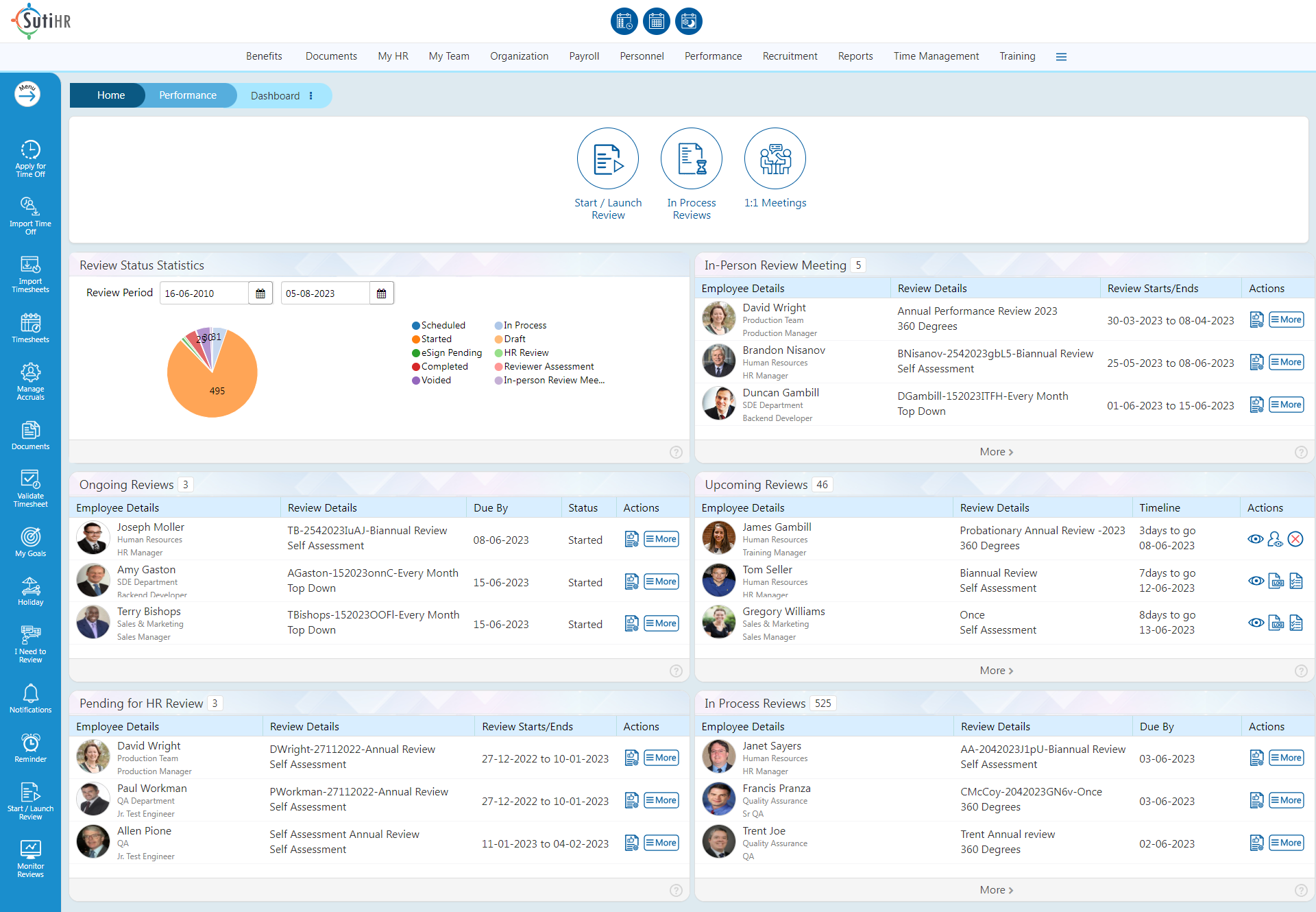
Task: Open the 1:1 Meetings icon
Action: 775,158
